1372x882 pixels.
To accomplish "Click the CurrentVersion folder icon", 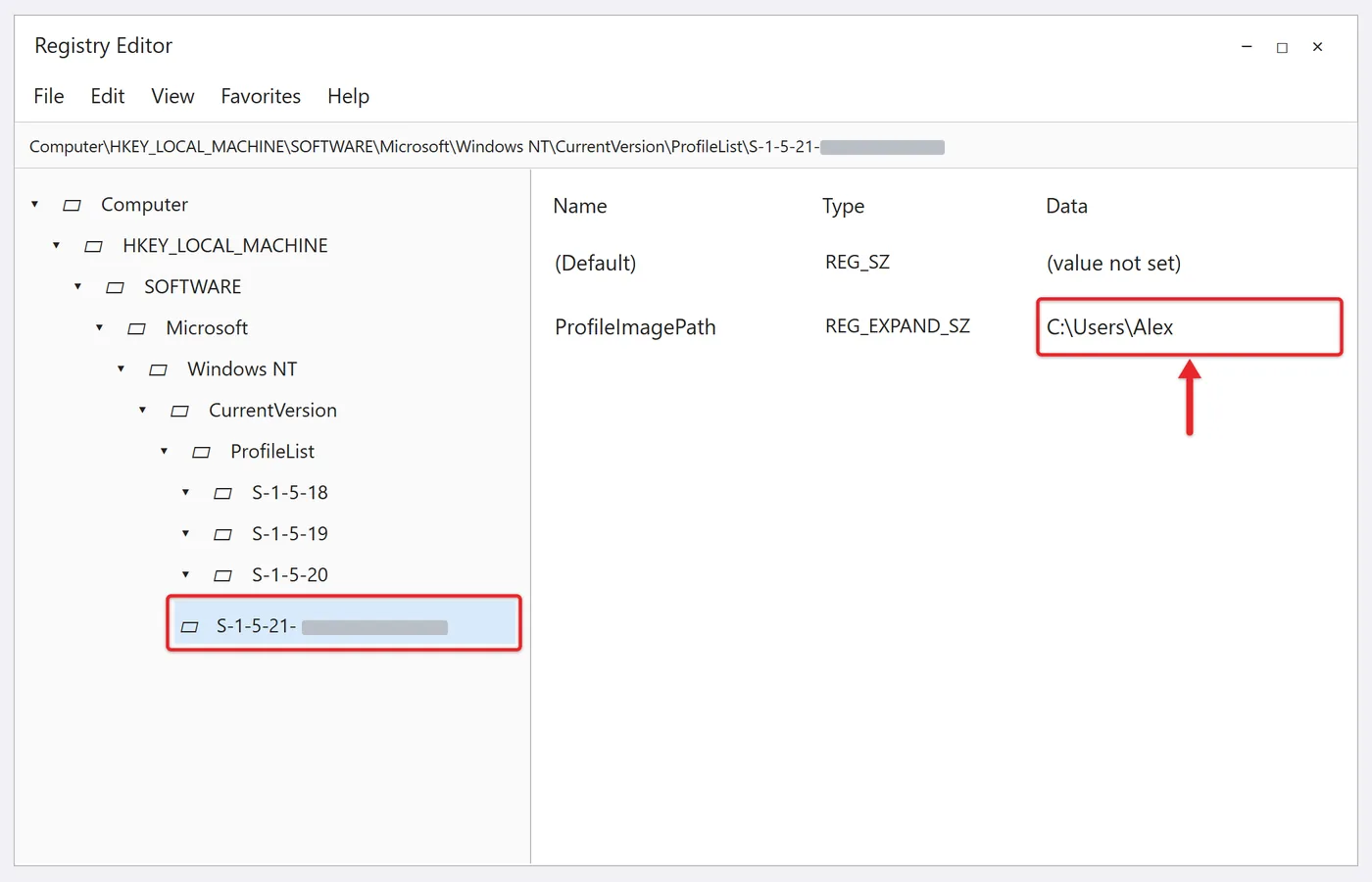I will click(179, 411).
